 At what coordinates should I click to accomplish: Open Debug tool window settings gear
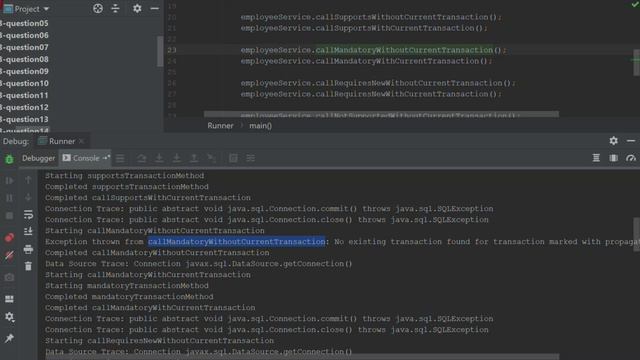click(x=613, y=141)
